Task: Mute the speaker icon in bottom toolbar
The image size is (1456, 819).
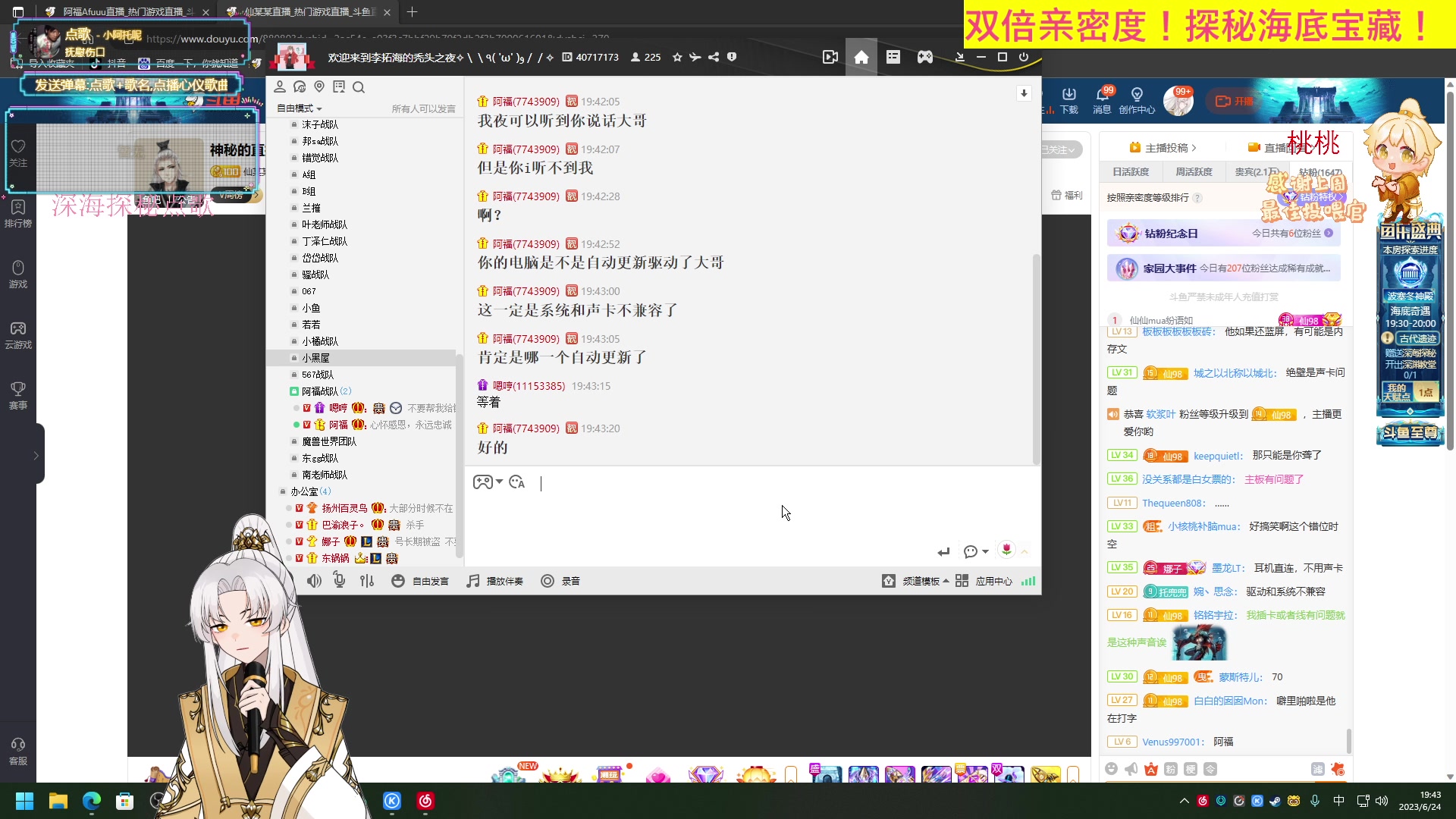Action: coord(314,581)
